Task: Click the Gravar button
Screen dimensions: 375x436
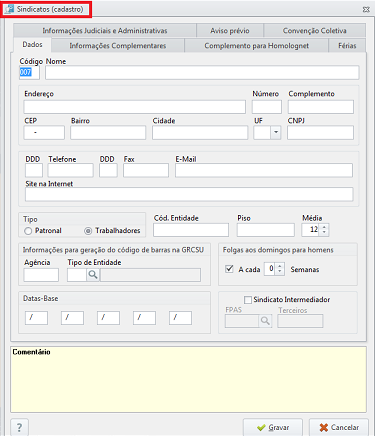Action: pos(273,427)
